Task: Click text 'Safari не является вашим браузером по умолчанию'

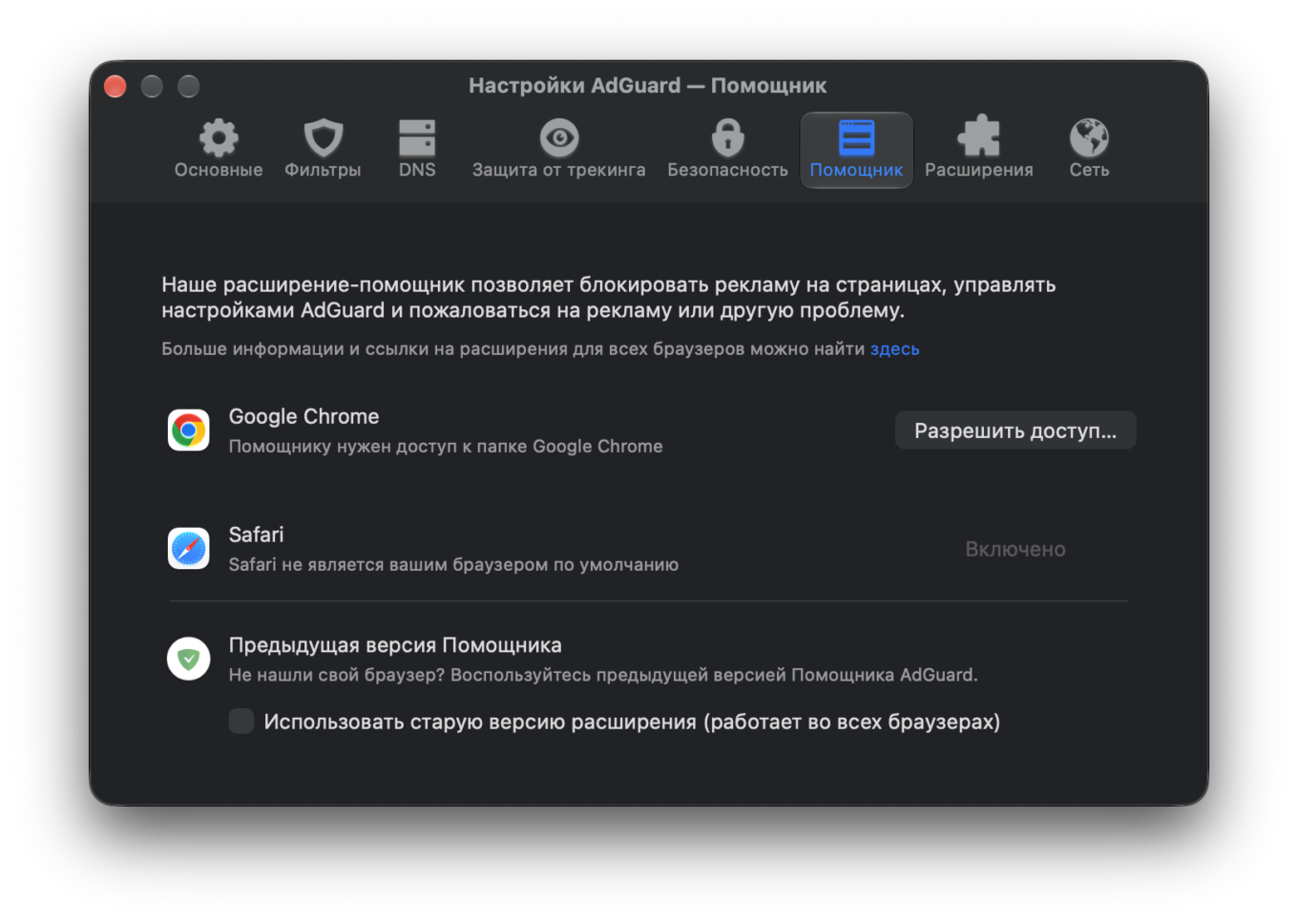Action: (x=453, y=565)
